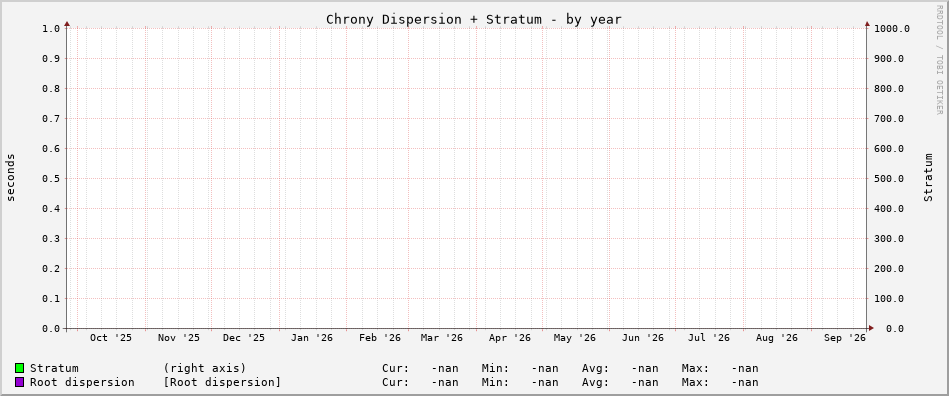Screen dimensions: 949x396
Task: Click the Apr '26 x-axis label
Action: (510, 338)
